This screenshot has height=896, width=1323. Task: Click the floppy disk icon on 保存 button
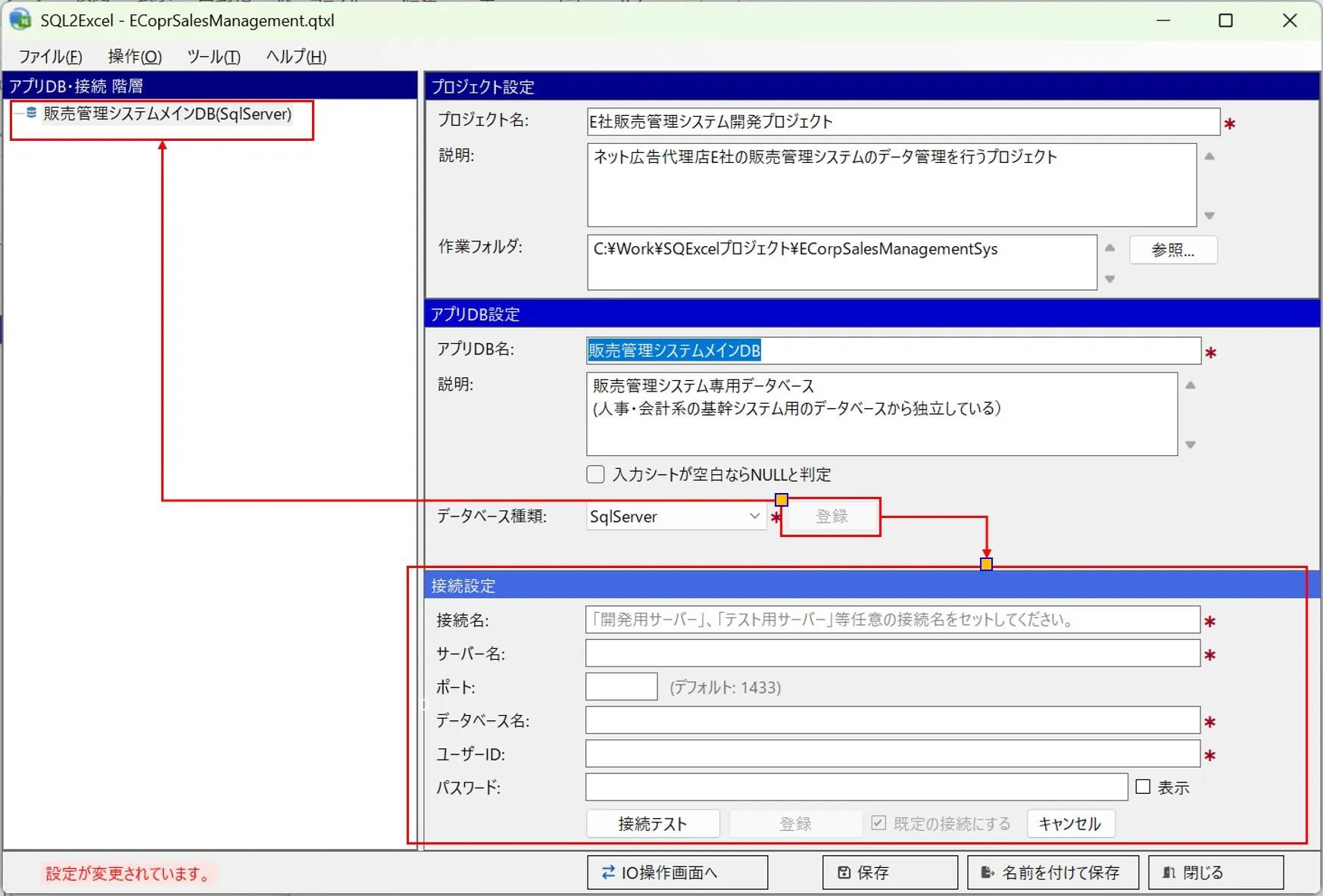(x=844, y=873)
